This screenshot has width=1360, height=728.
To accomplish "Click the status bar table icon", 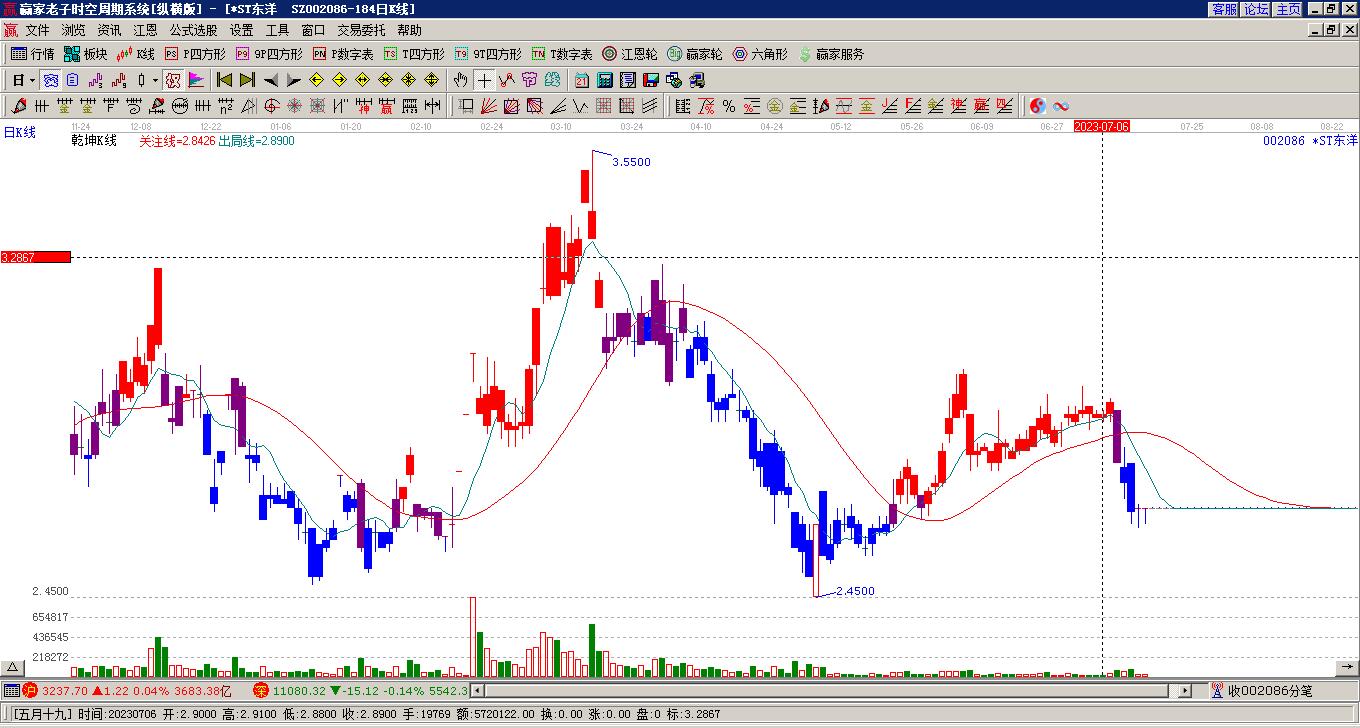I will pyautogui.click(x=11, y=690).
